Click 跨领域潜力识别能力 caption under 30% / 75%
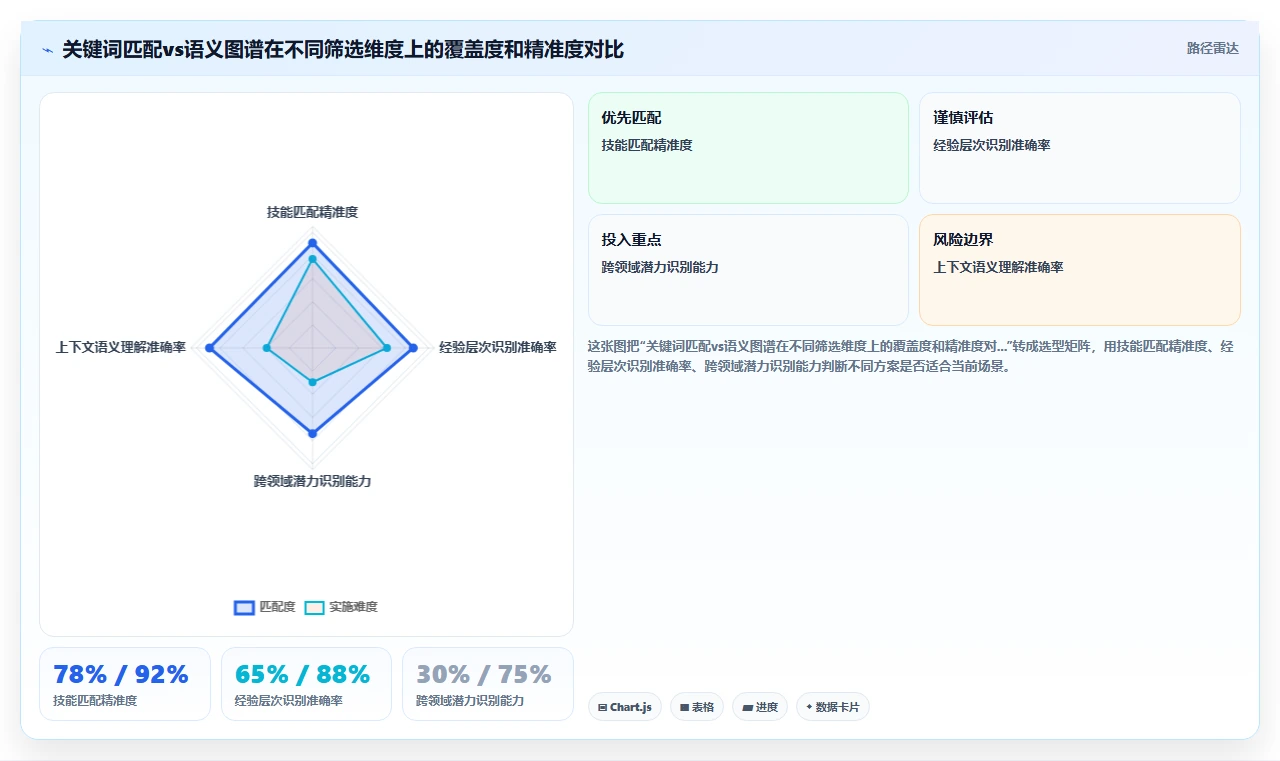 coord(470,701)
